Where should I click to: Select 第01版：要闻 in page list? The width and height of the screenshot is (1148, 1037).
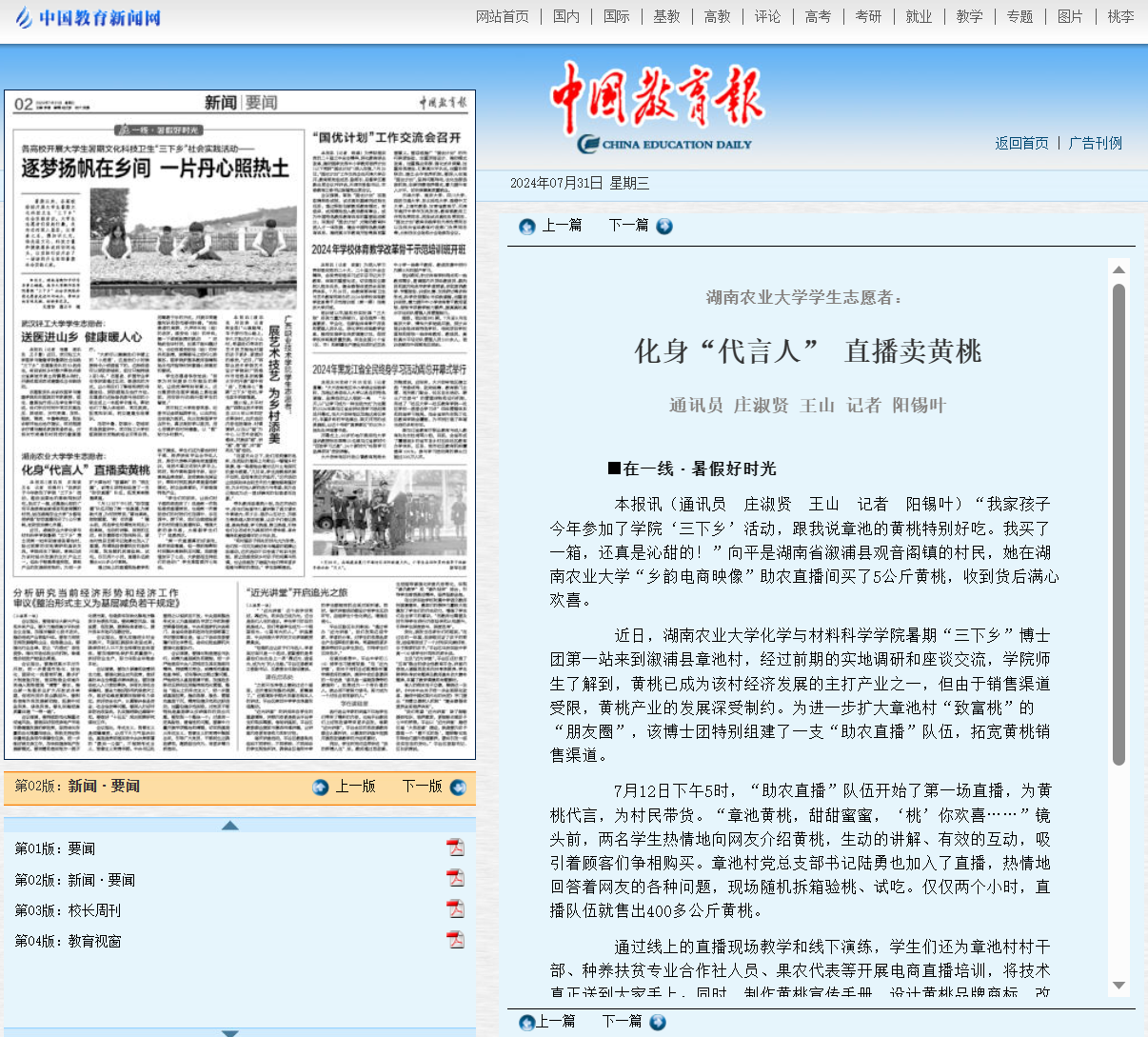[55, 848]
